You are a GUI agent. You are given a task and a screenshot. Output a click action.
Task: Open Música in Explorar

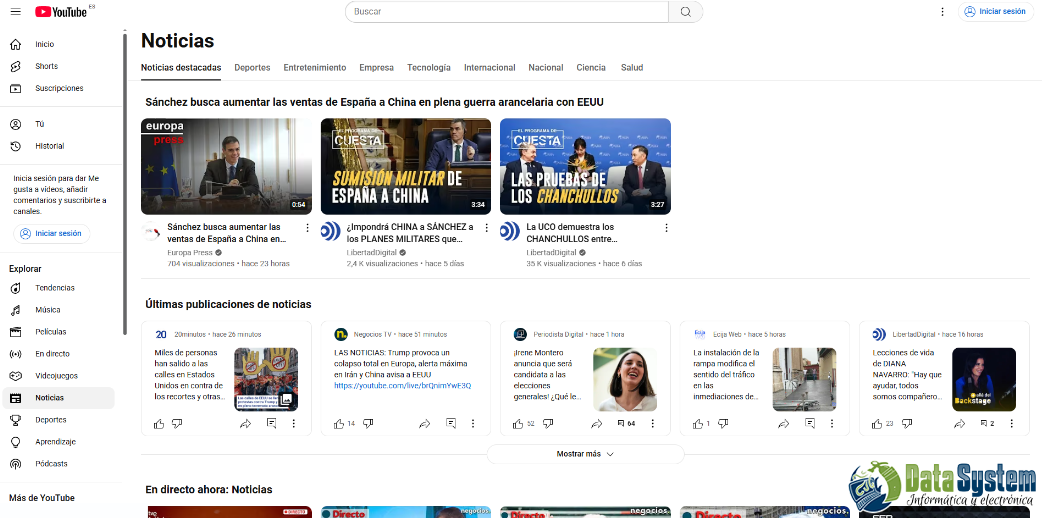pyautogui.click(x=57, y=309)
